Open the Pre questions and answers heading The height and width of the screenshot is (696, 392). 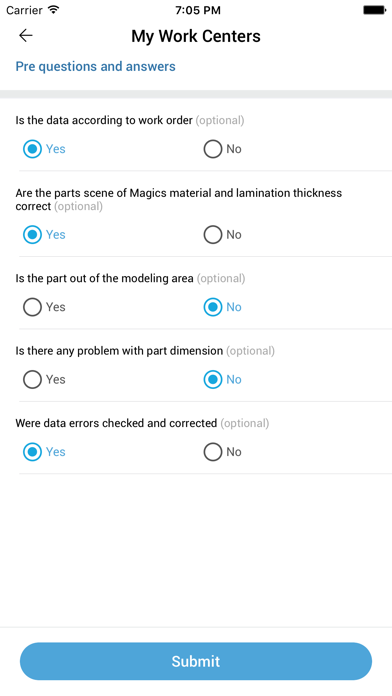click(95, 67)
